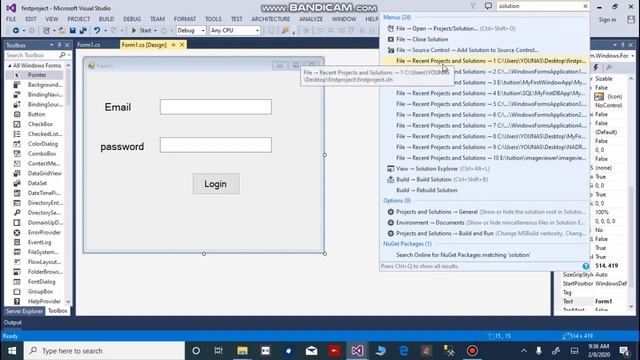640x360 pixels.
Task: Open the EDIT menu
Action: click(31, 19)
